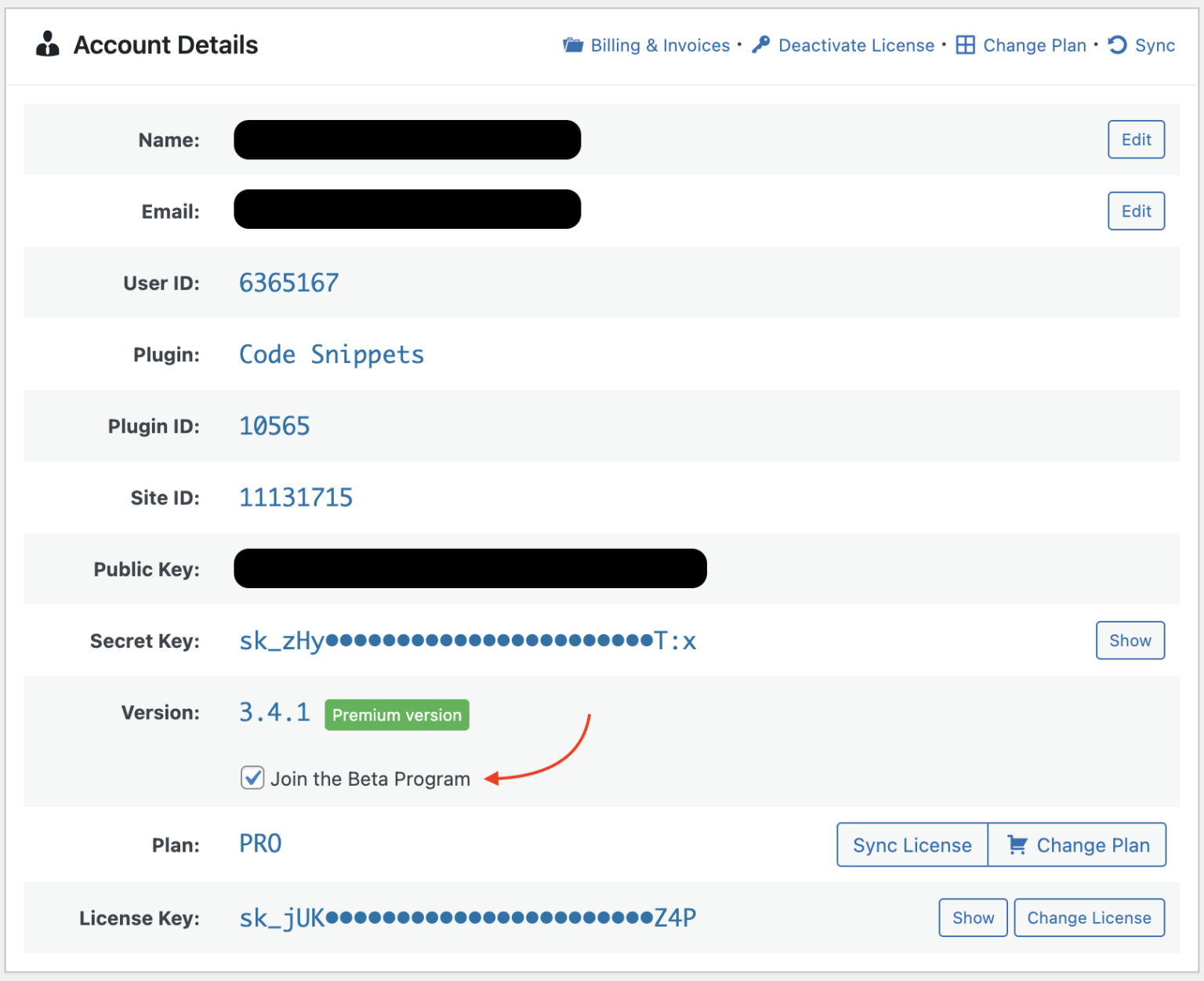Click the Change Plan grid icon
This screenshot has width=1204, height=981.
tap(966, 45)
